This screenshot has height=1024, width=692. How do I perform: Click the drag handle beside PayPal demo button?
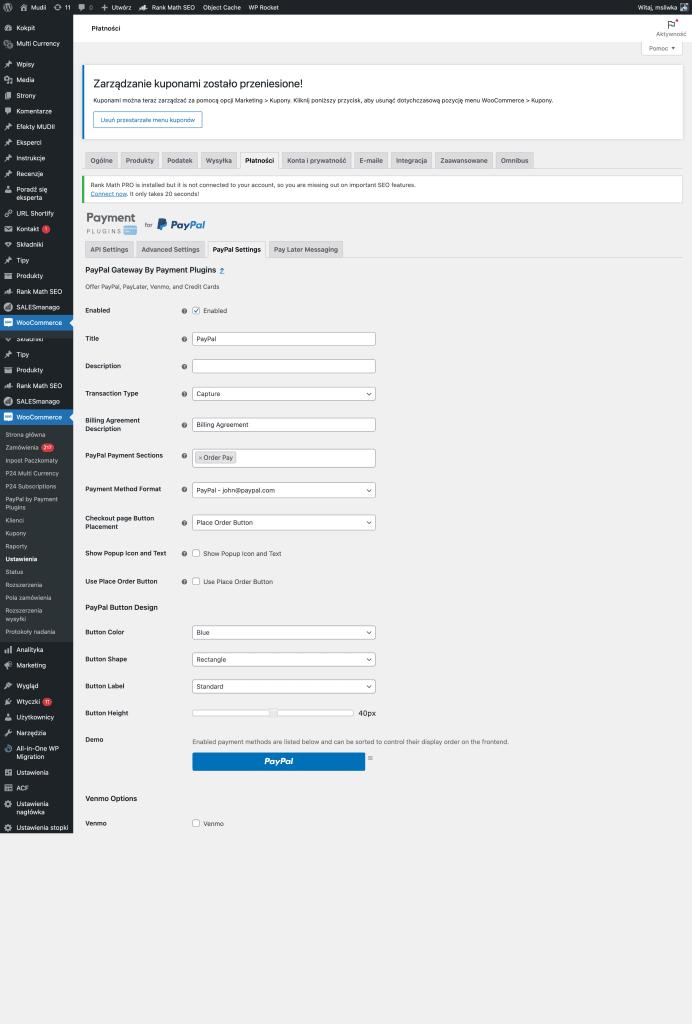pyautogui.click(x=370, y=759)
